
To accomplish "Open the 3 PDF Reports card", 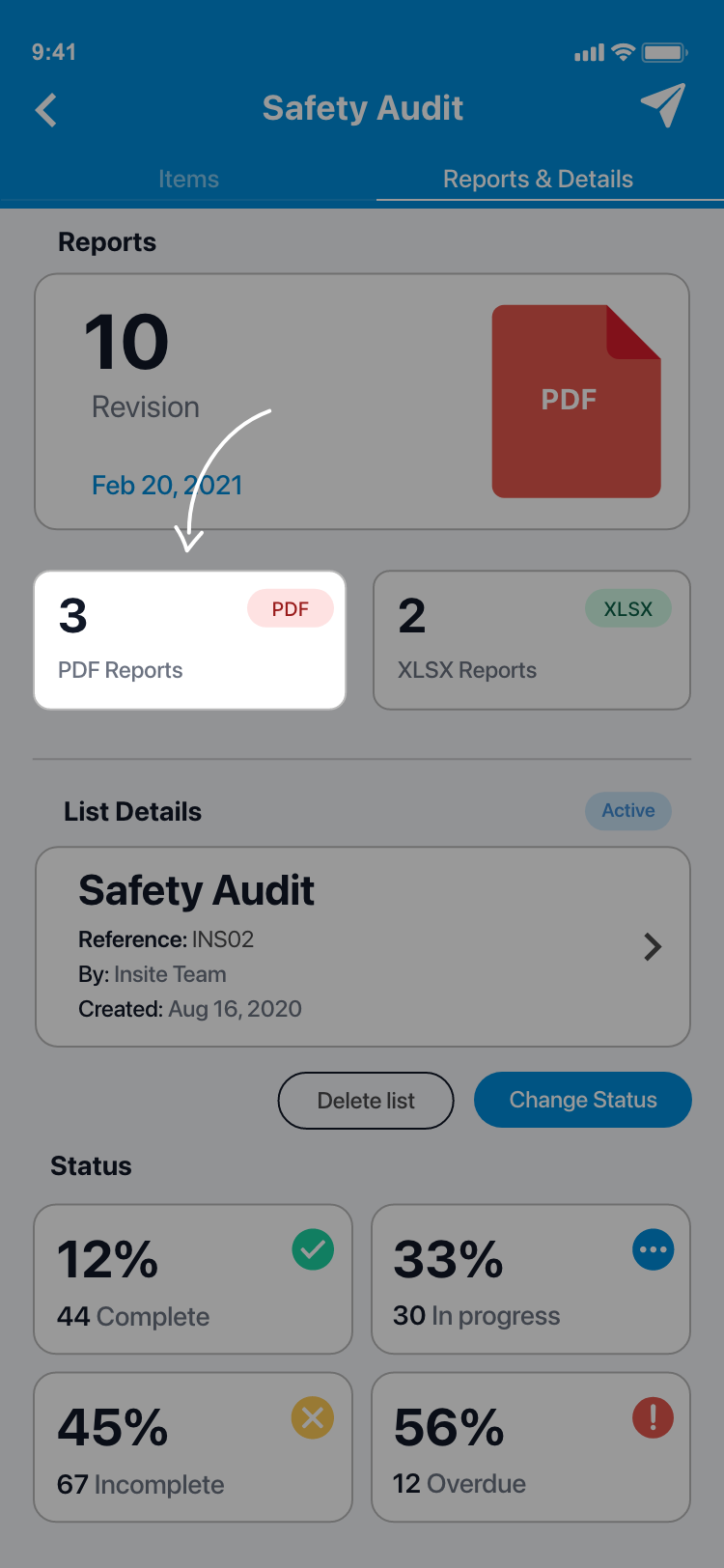I will pyautogui.click(x=189, y=640).
